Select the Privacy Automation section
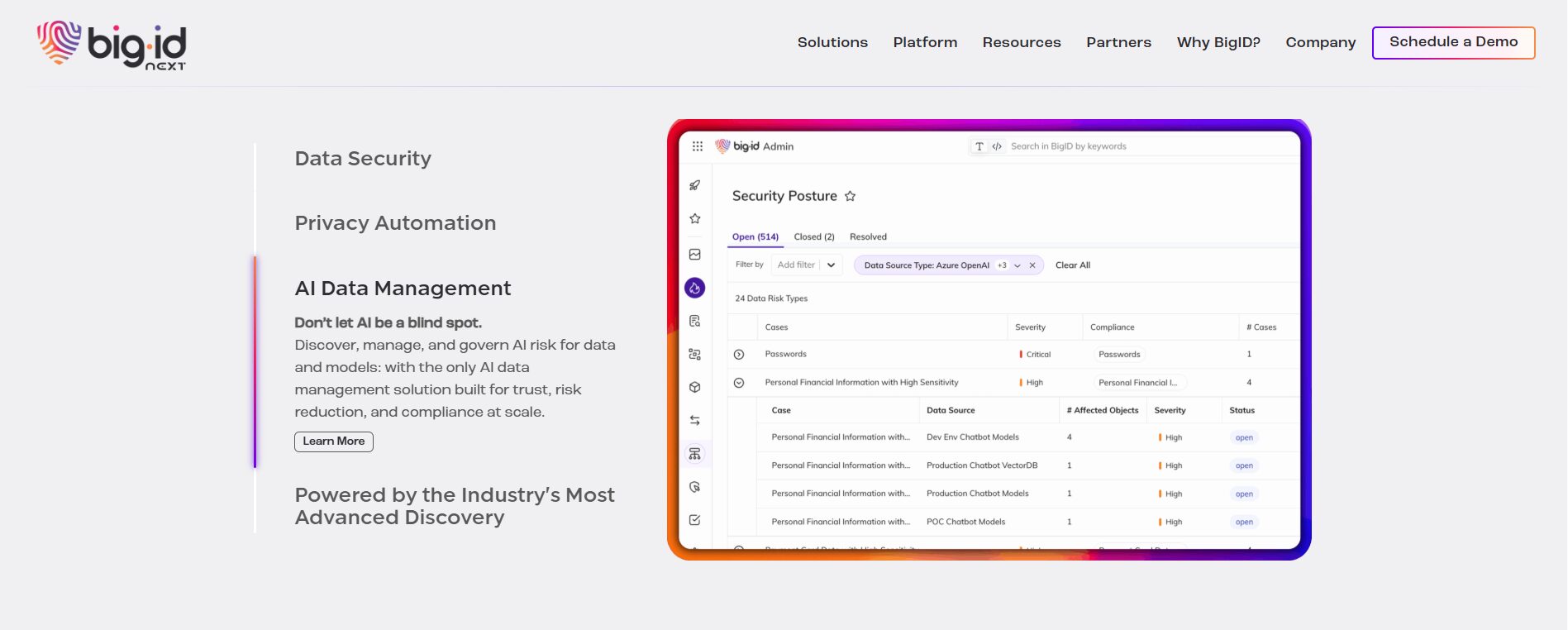The height and width of the screenshot is (630, 1568). 395,223
